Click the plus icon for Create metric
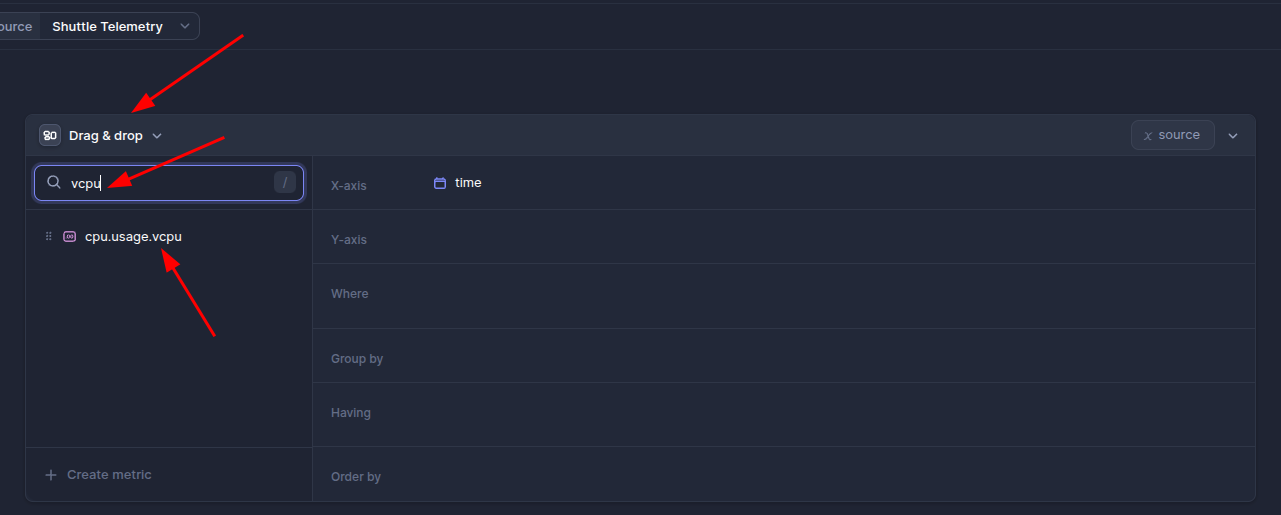1281x515 pixels. [x=51, y=475]
